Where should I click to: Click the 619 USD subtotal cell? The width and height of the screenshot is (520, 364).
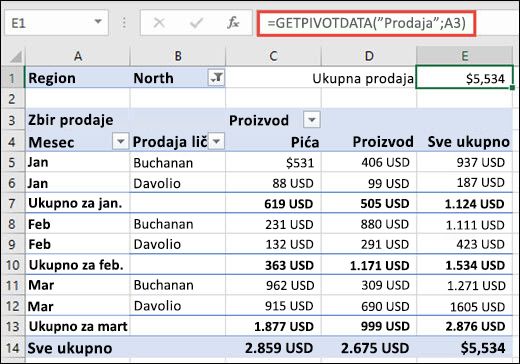tap(273, 203)
